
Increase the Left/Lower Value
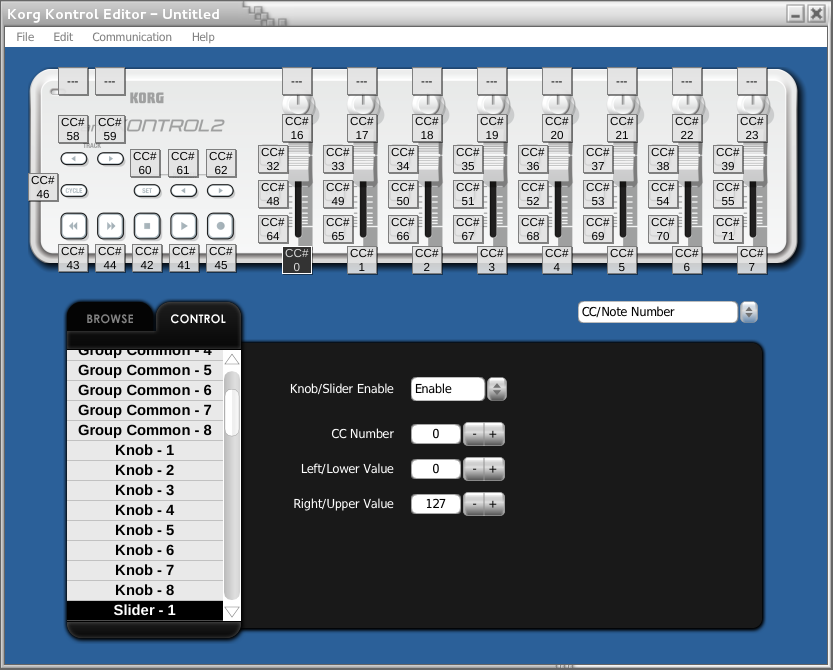pyautogui.click(x=494, y=469)
